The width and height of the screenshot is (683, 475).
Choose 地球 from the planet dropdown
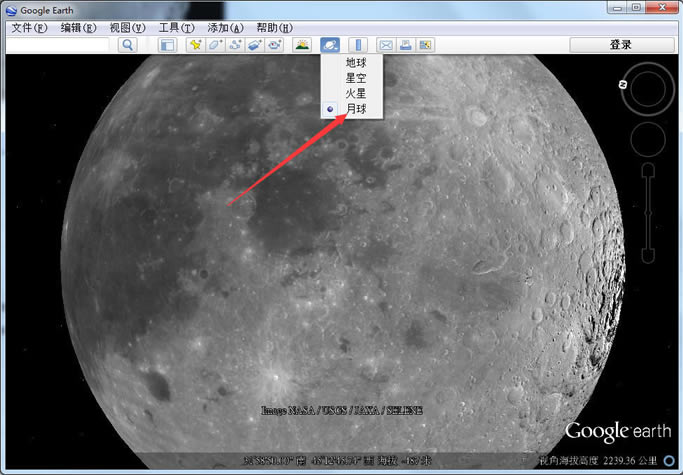(x=356, y=63)
